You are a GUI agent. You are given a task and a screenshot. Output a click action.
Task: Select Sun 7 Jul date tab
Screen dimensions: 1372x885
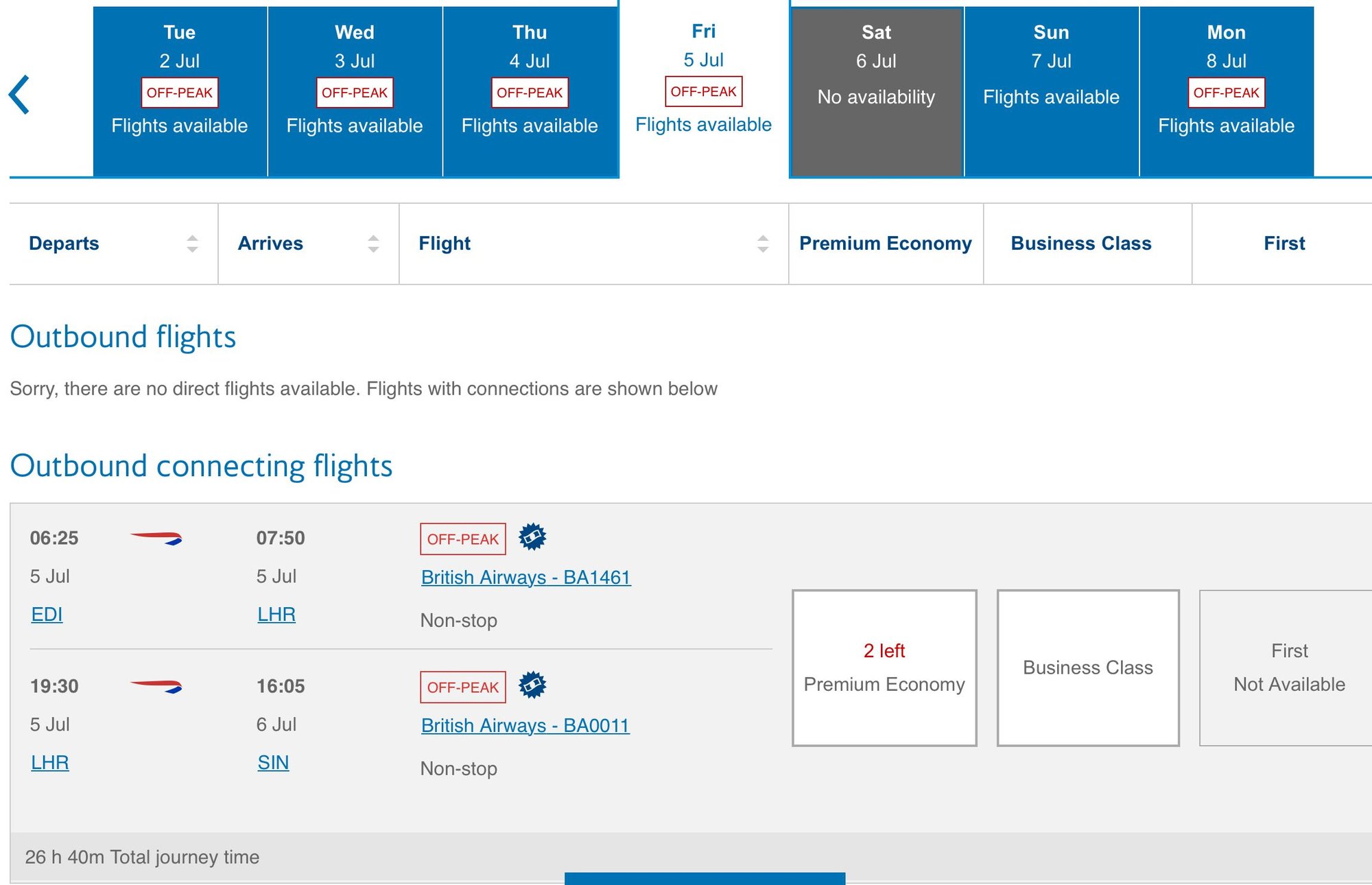click(1051, 91)
